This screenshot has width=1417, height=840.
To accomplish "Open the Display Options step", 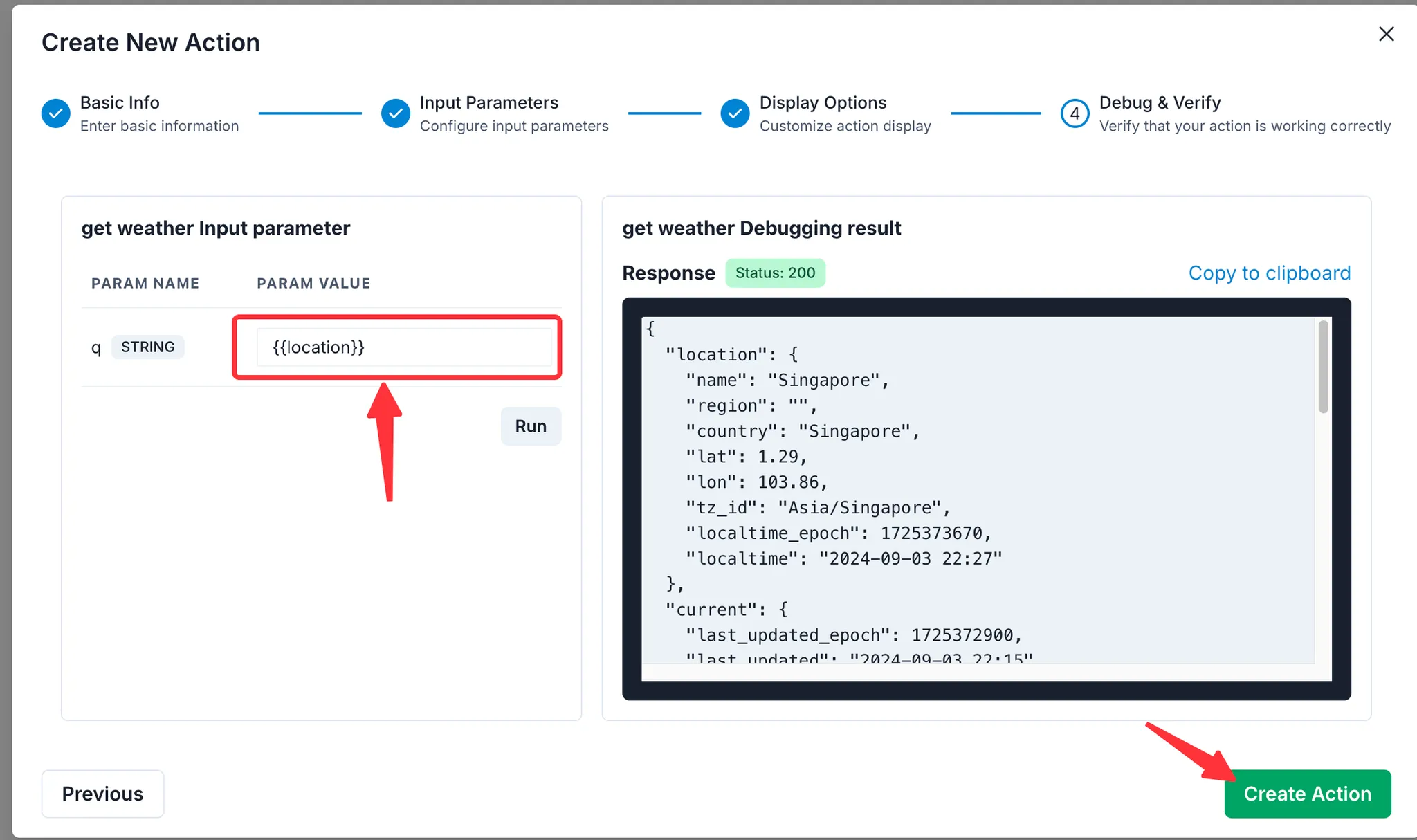I will click(823, 102).
